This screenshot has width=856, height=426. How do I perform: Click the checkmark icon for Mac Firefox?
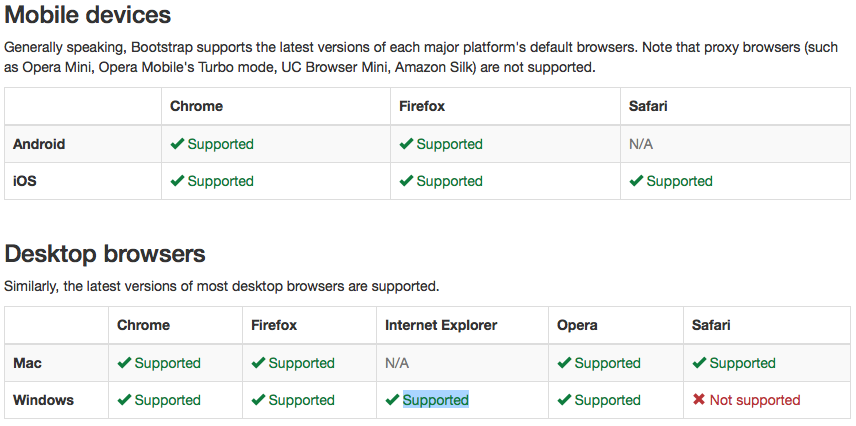258,363
